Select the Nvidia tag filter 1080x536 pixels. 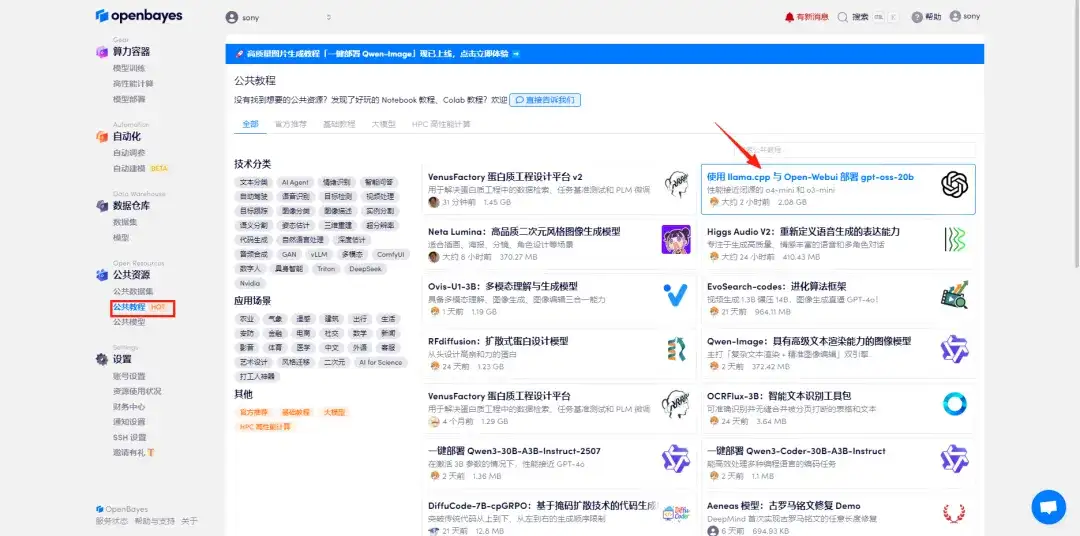coord(249,283)
